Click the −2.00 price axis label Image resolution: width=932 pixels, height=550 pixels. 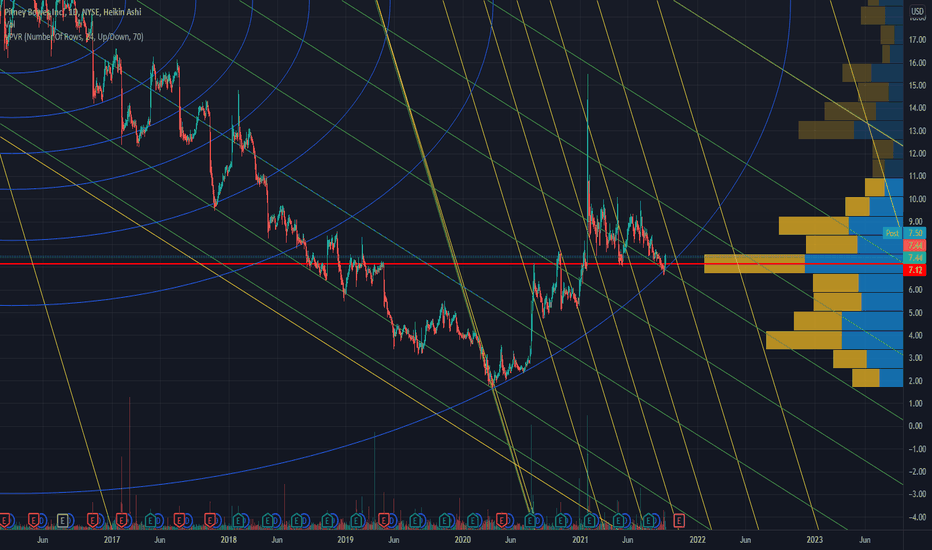point(916,472)
